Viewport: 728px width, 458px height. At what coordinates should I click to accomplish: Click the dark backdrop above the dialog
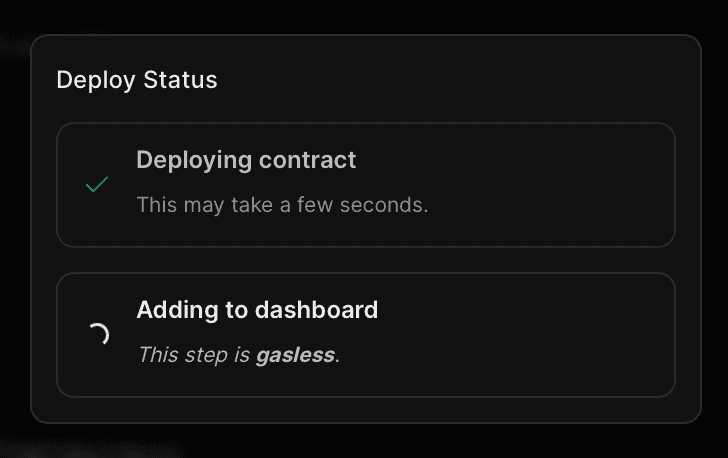(364, 16)
